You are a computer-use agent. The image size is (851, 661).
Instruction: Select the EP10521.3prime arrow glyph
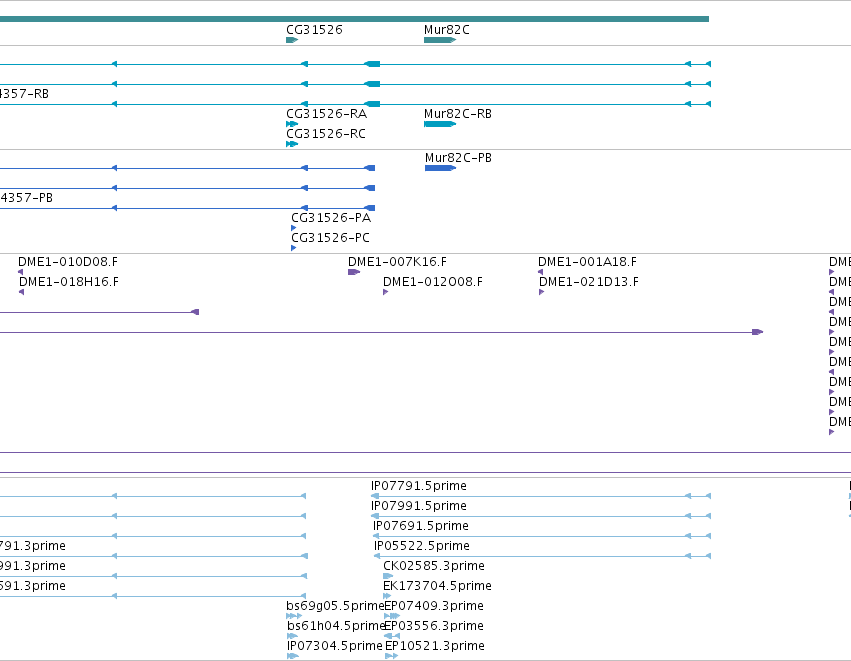[391, 656]
